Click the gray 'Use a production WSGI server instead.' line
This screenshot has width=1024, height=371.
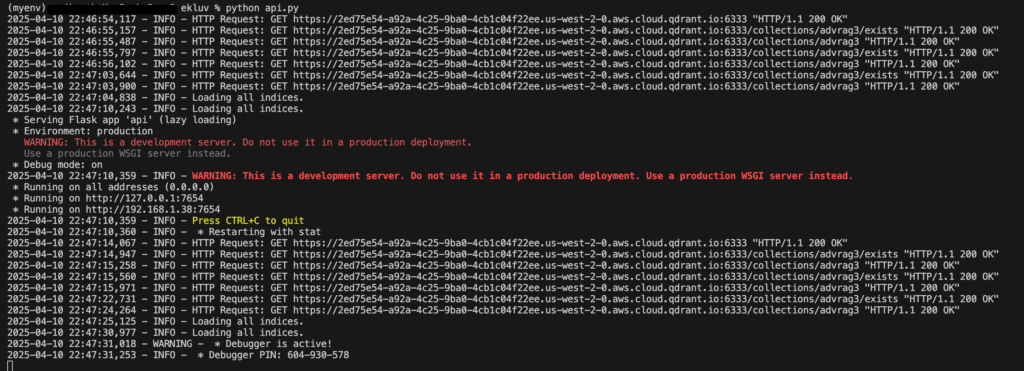127,153
